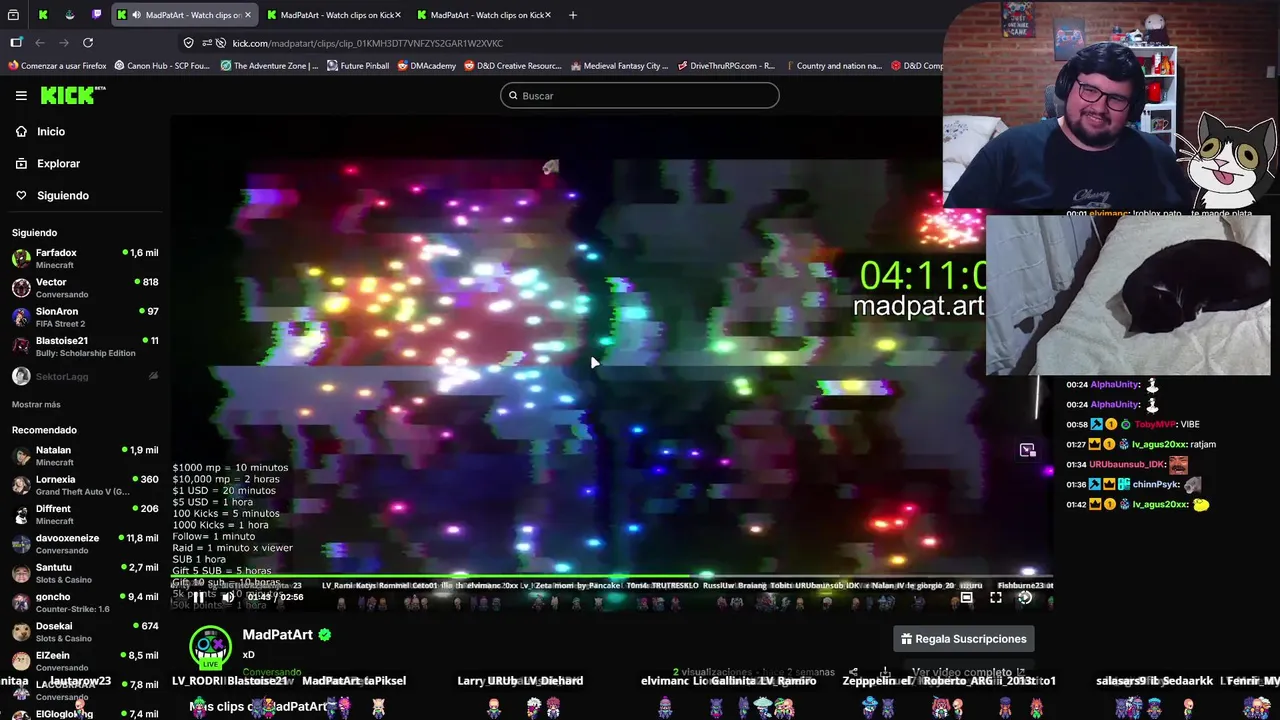The width and height of the screenshot is (1280, 720).
Task: Open the Canon Hub SCP bookmark
Action: pyautogui.click(x=162, y=66)
